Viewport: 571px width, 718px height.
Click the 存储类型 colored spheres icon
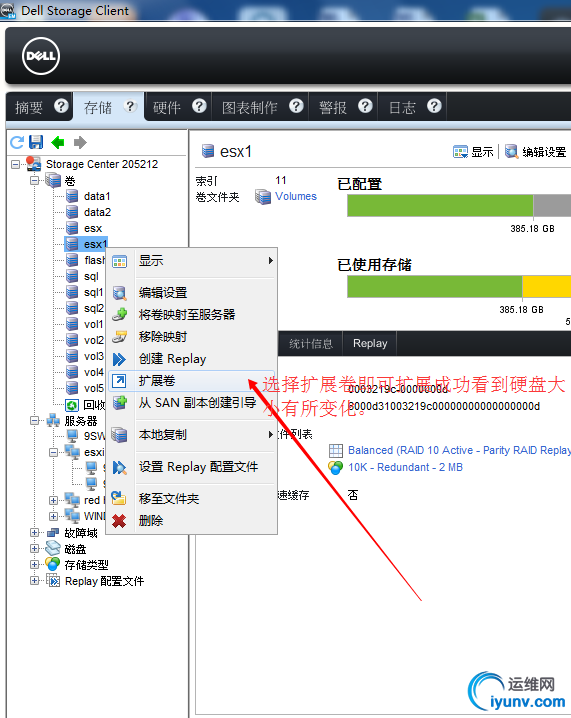[x=53, y=565]
